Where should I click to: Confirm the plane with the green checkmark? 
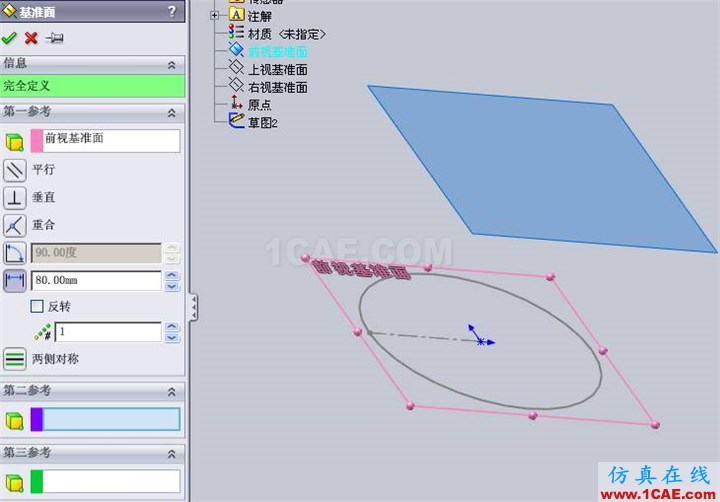[x=9, y=38]
